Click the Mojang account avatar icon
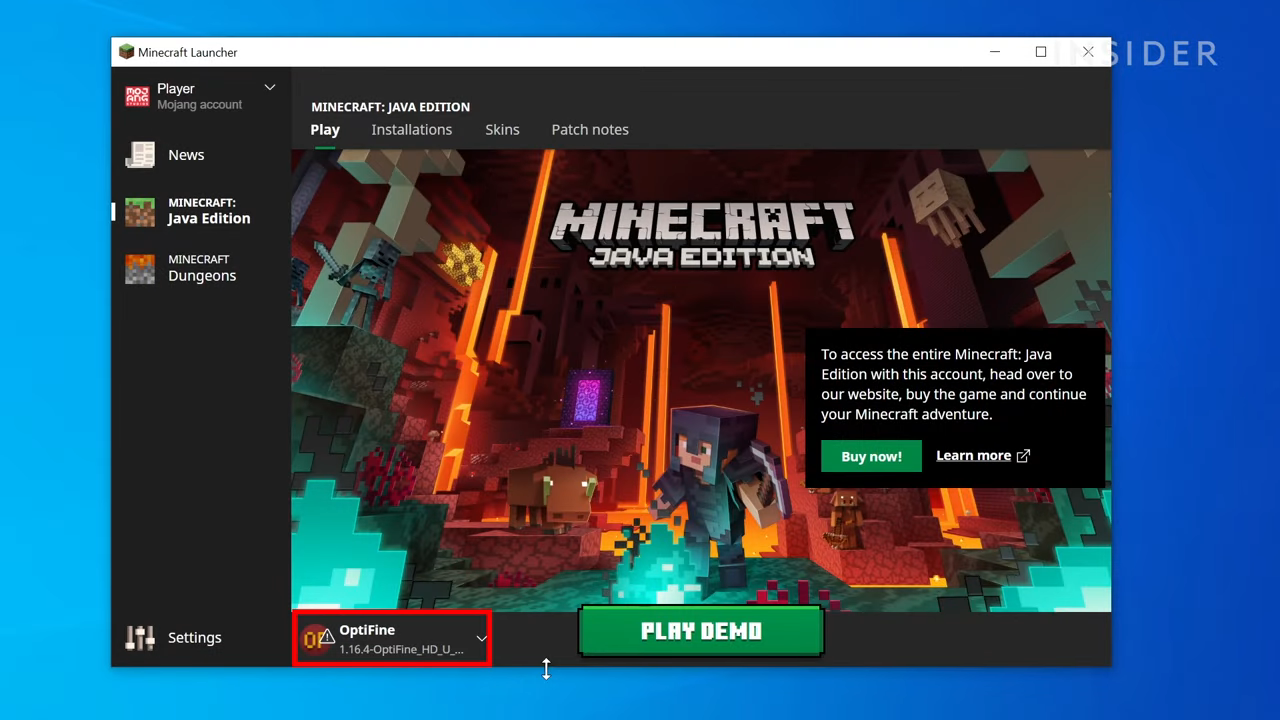This screenshot has width=1280, height=720. click(137, 96)
